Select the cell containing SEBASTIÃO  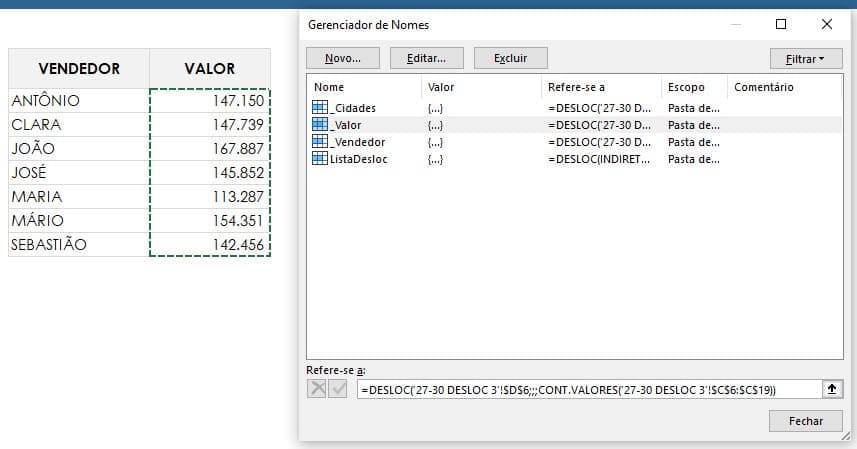(x=78, y=245)
